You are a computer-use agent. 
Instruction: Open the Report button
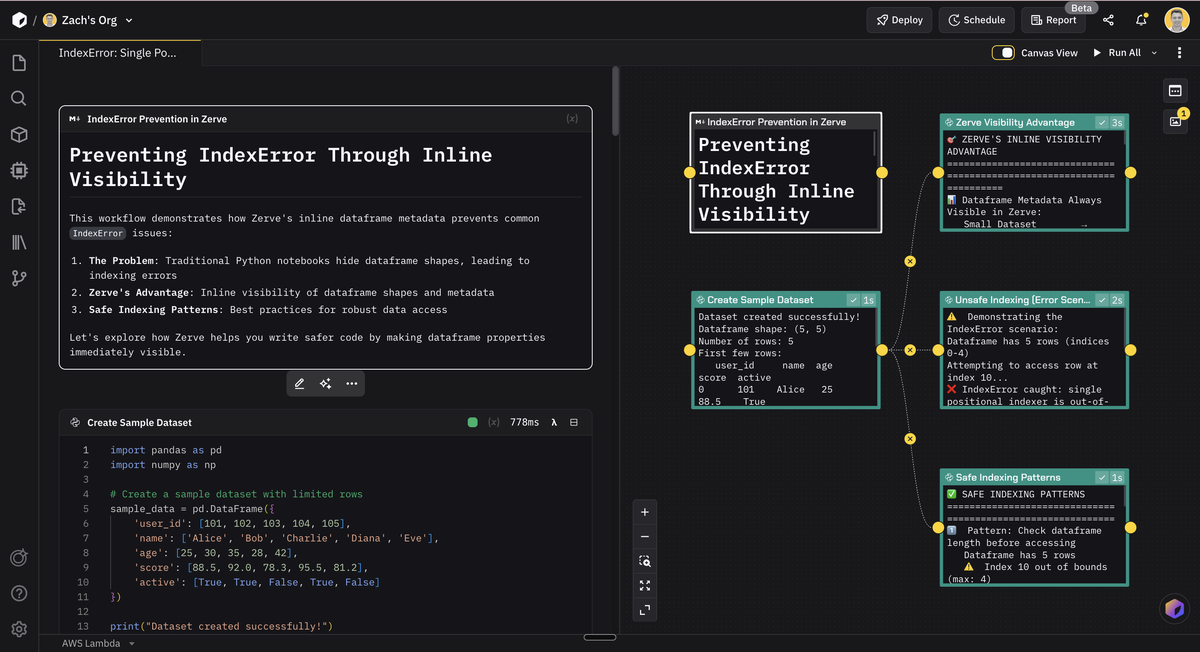[1053, 20]
